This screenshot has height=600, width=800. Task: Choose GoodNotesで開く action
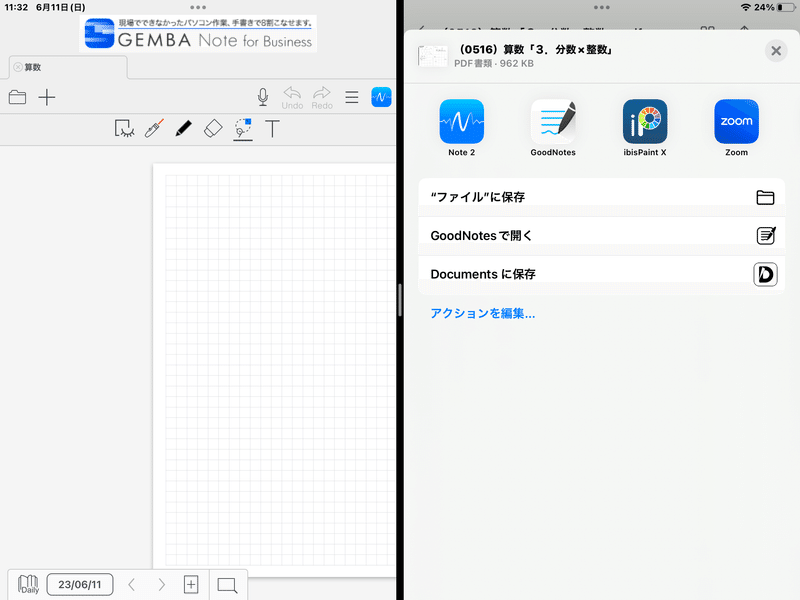(602, 236)
